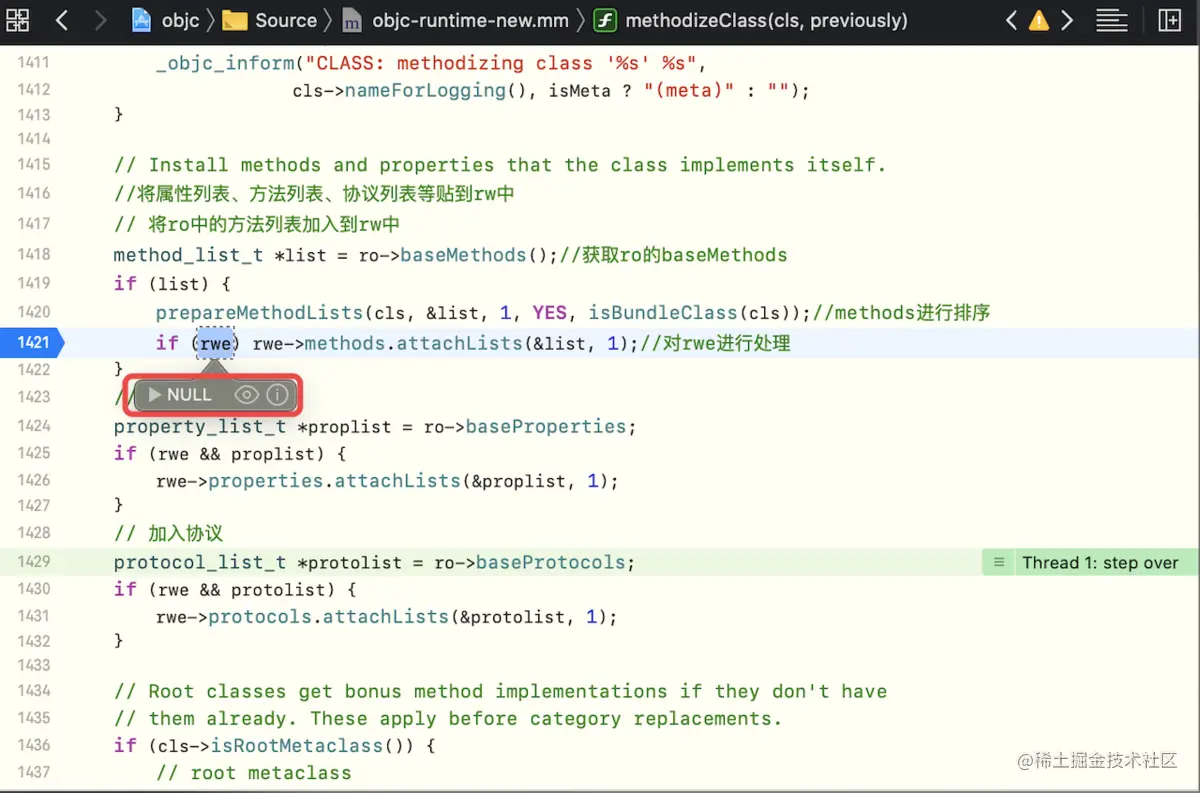Viewport: 1200px width, 793px height.
Task: Click the objc project icon in breadcrumb
Action: (142, 20)
